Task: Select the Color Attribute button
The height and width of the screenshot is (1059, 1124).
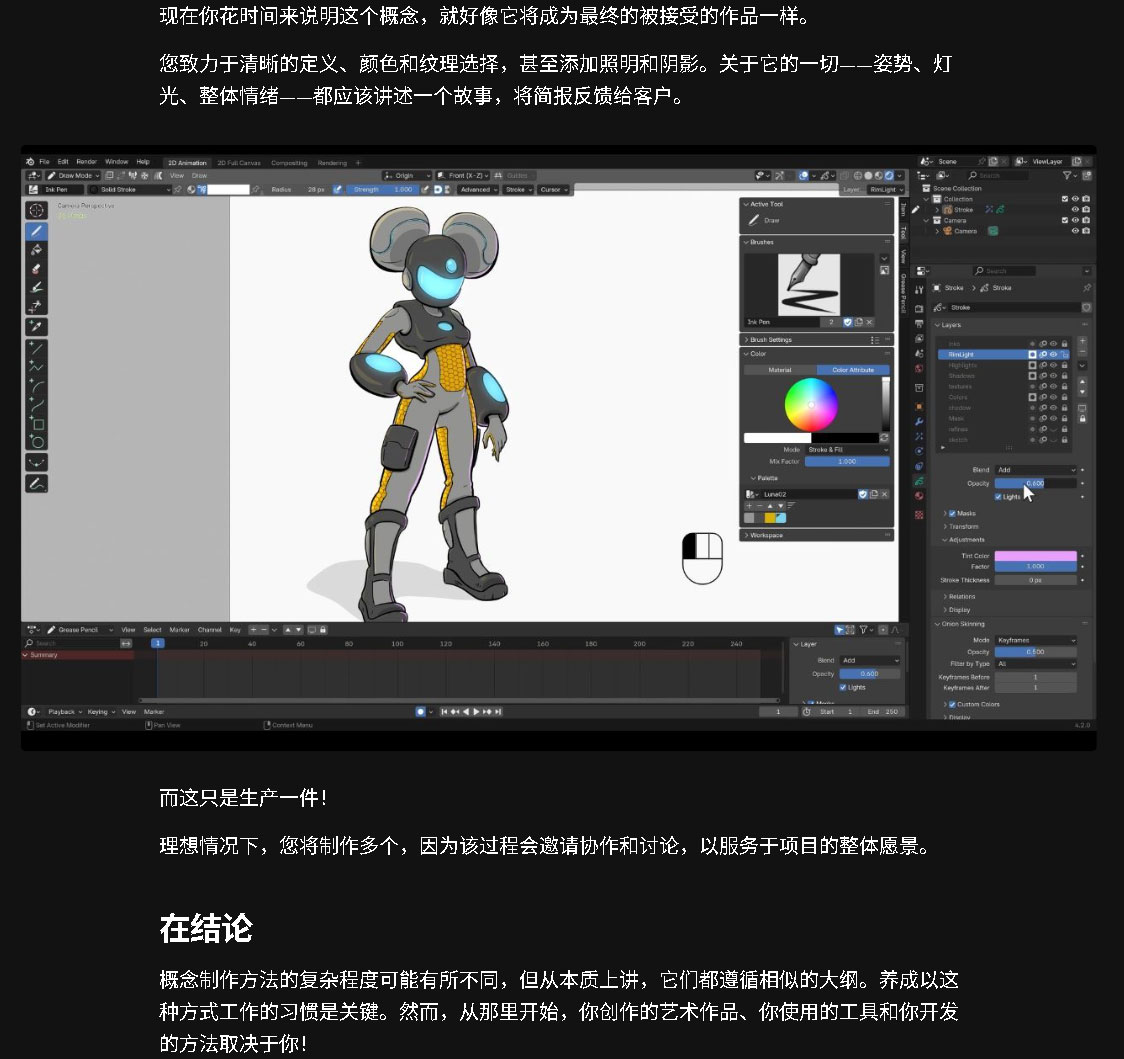Action: click(853, 370)
